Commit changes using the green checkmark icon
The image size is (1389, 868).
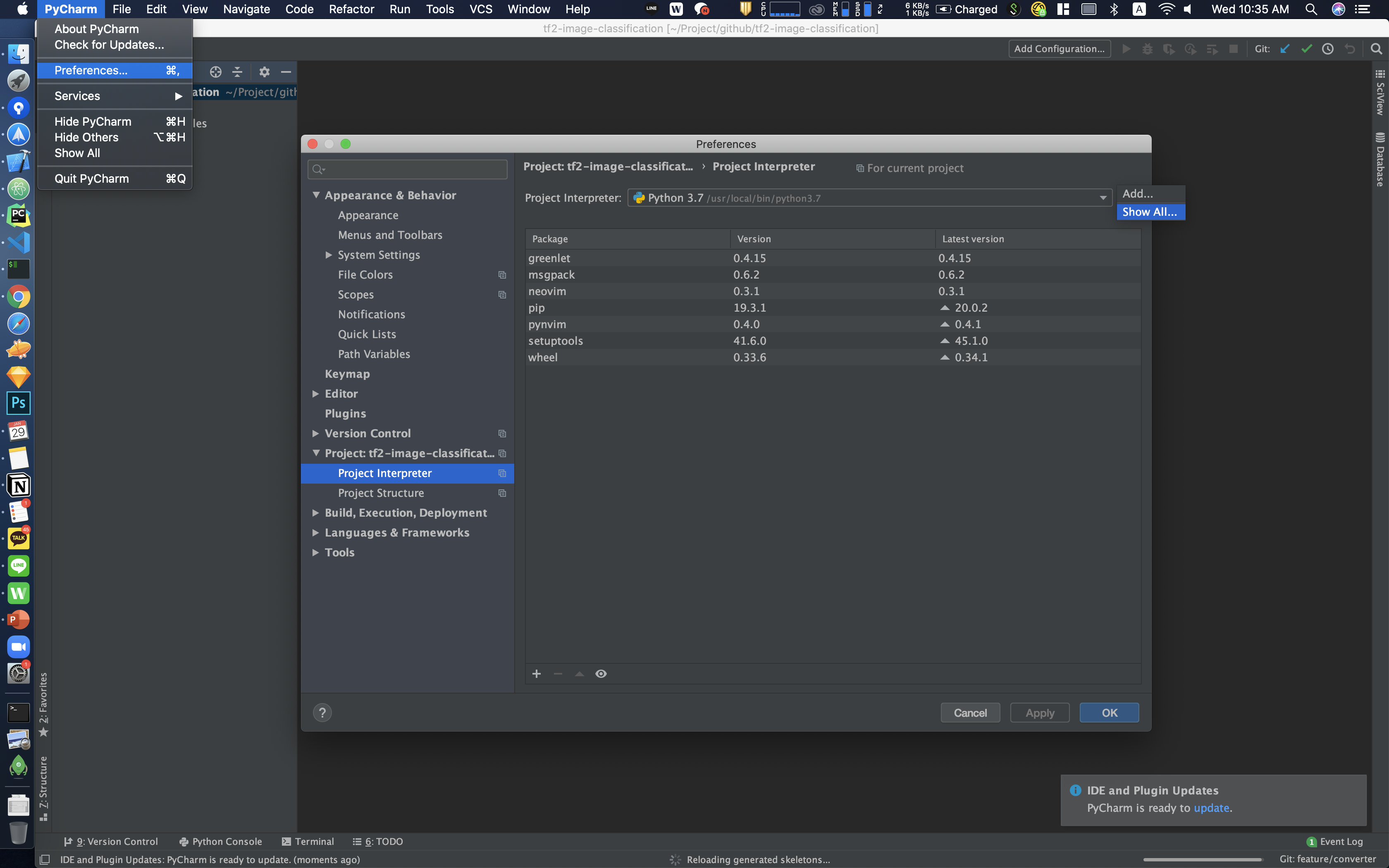pyautogui.click(x=1307, y=49)
